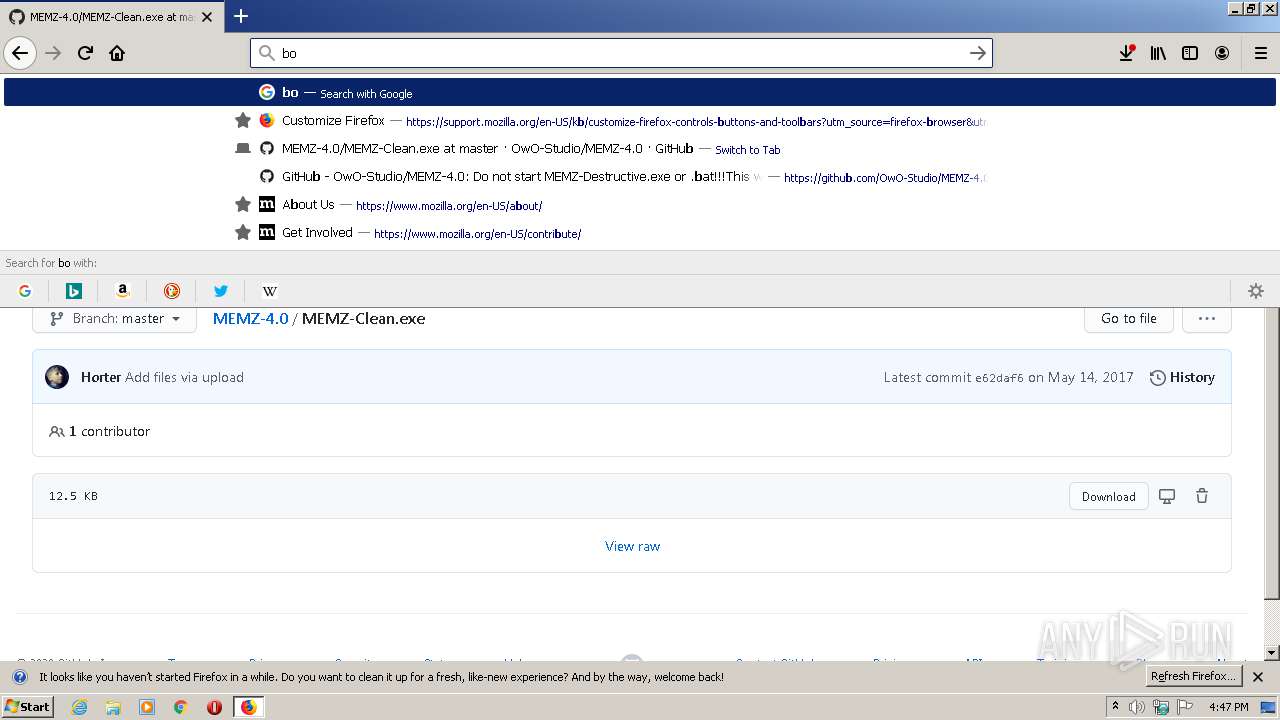Click the Go to file button
This screenshot has width=1280, height=720.
(1129, 318)
